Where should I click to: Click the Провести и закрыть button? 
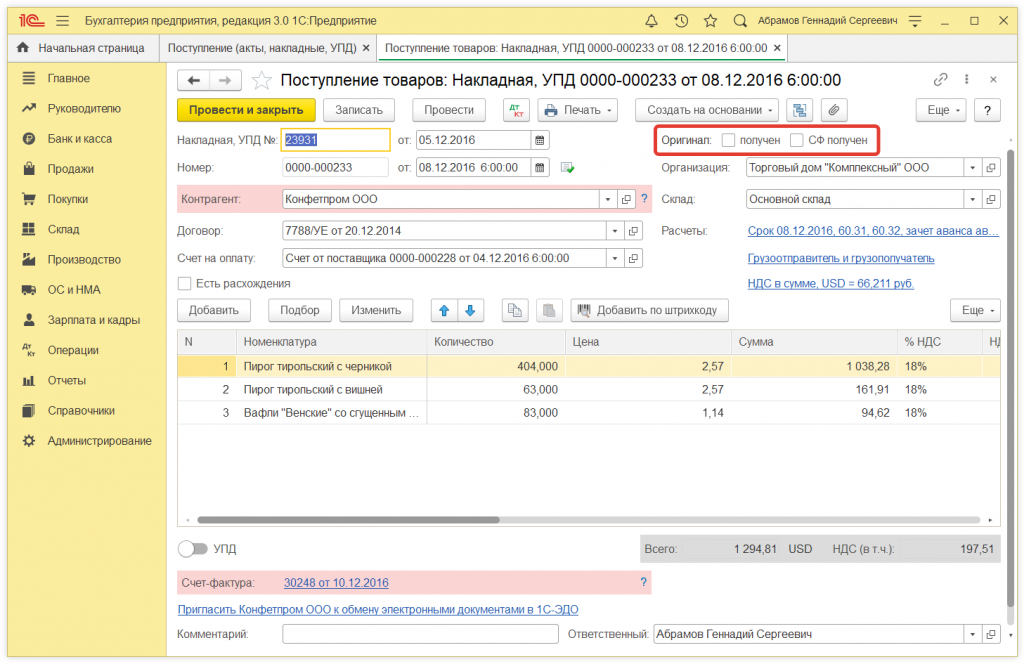246,110
